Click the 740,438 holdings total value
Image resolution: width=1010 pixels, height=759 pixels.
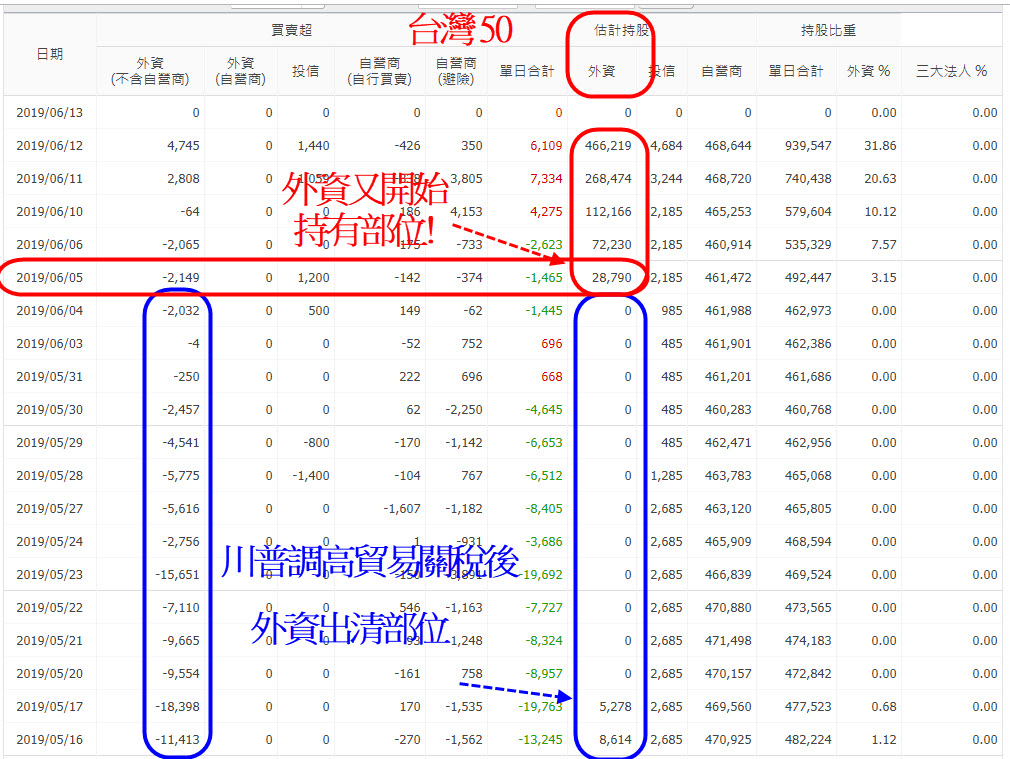[x=808, y=178]
